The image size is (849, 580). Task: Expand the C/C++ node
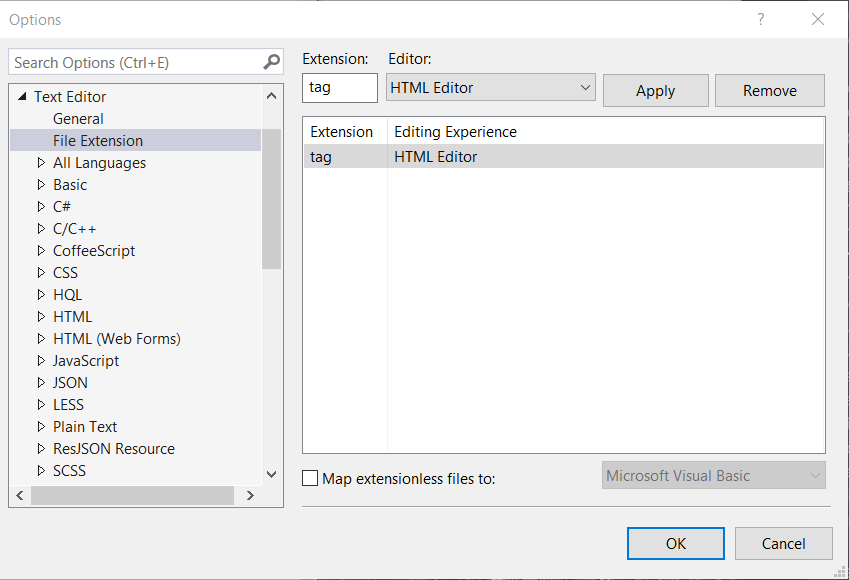point(40,228)
